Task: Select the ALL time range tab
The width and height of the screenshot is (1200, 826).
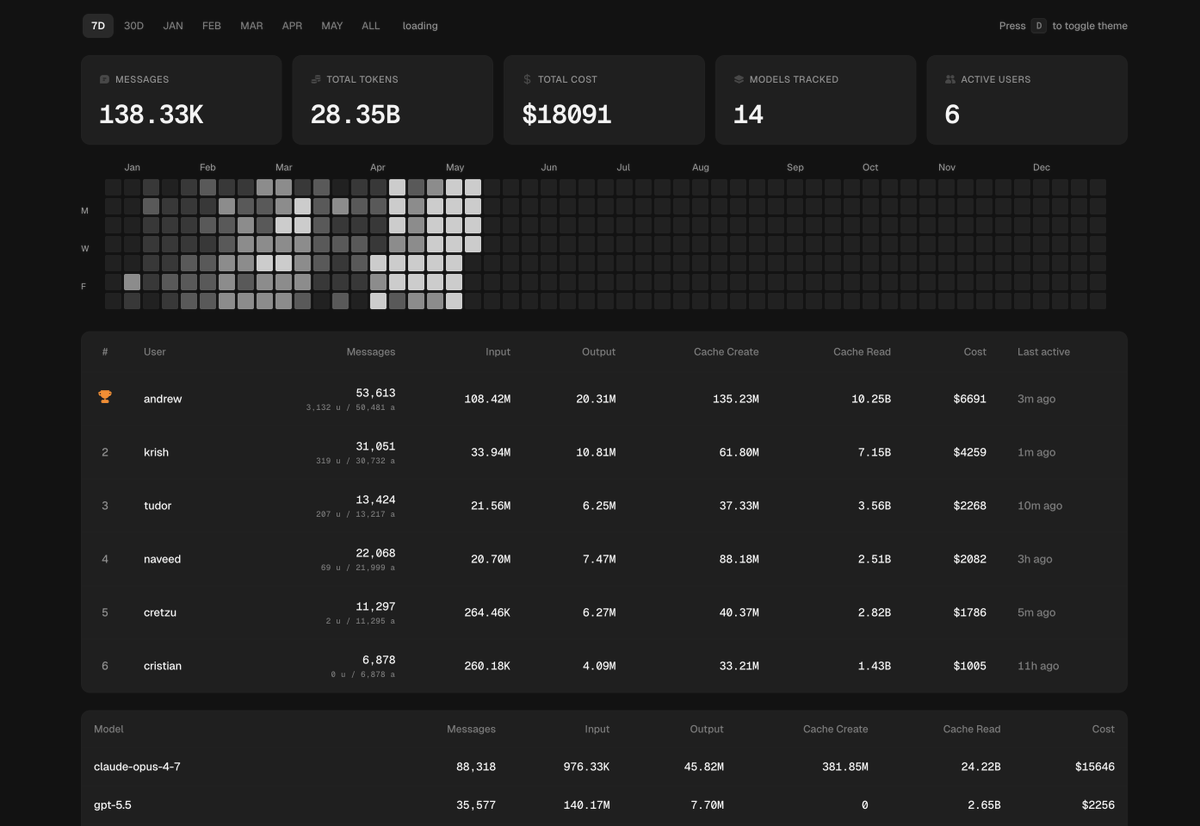Action: point(371,26)
